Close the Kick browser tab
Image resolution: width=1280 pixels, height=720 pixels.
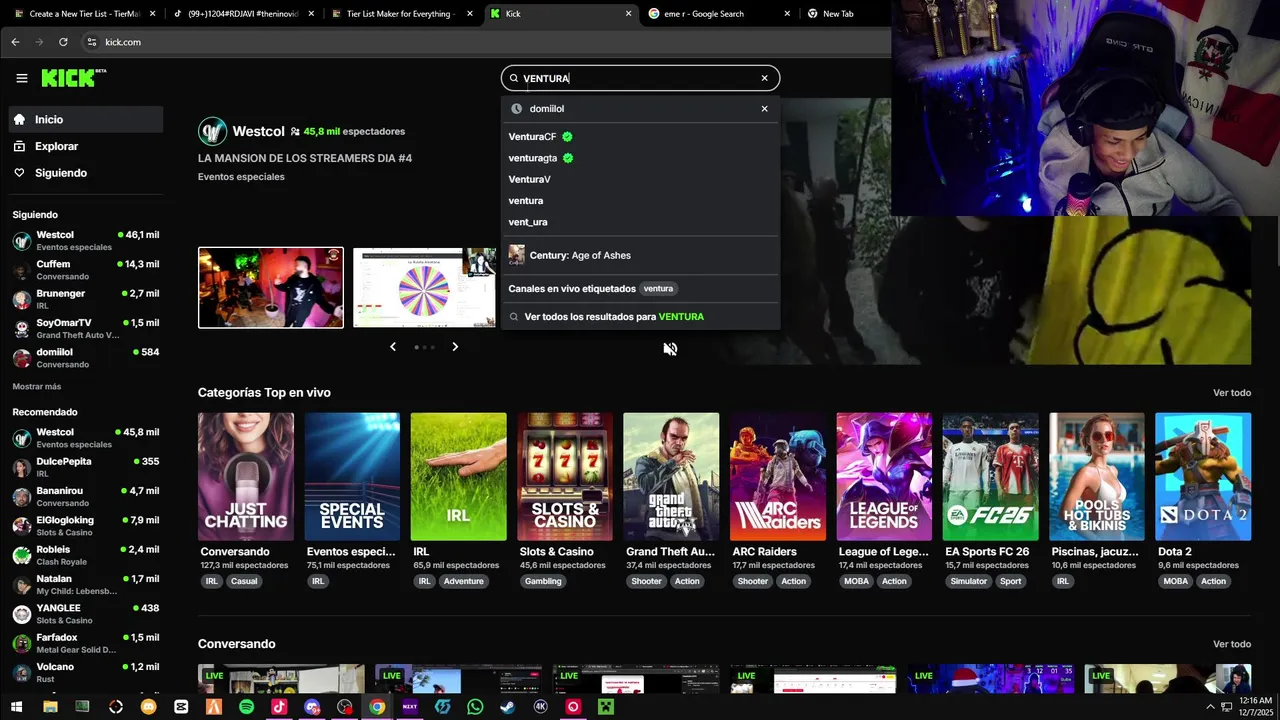(629, 14)
